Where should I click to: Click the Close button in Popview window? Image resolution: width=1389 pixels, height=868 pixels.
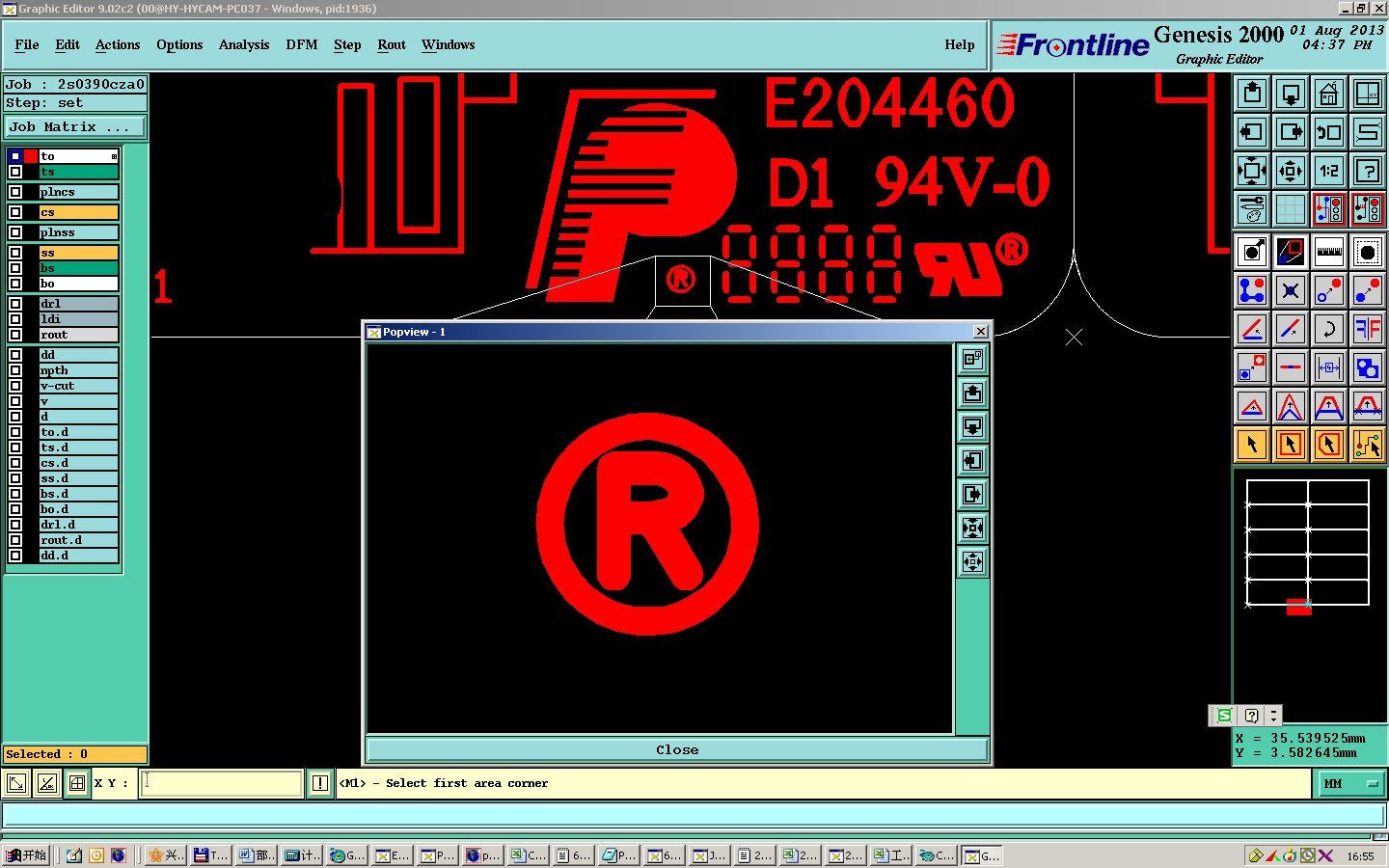(677, 749)
